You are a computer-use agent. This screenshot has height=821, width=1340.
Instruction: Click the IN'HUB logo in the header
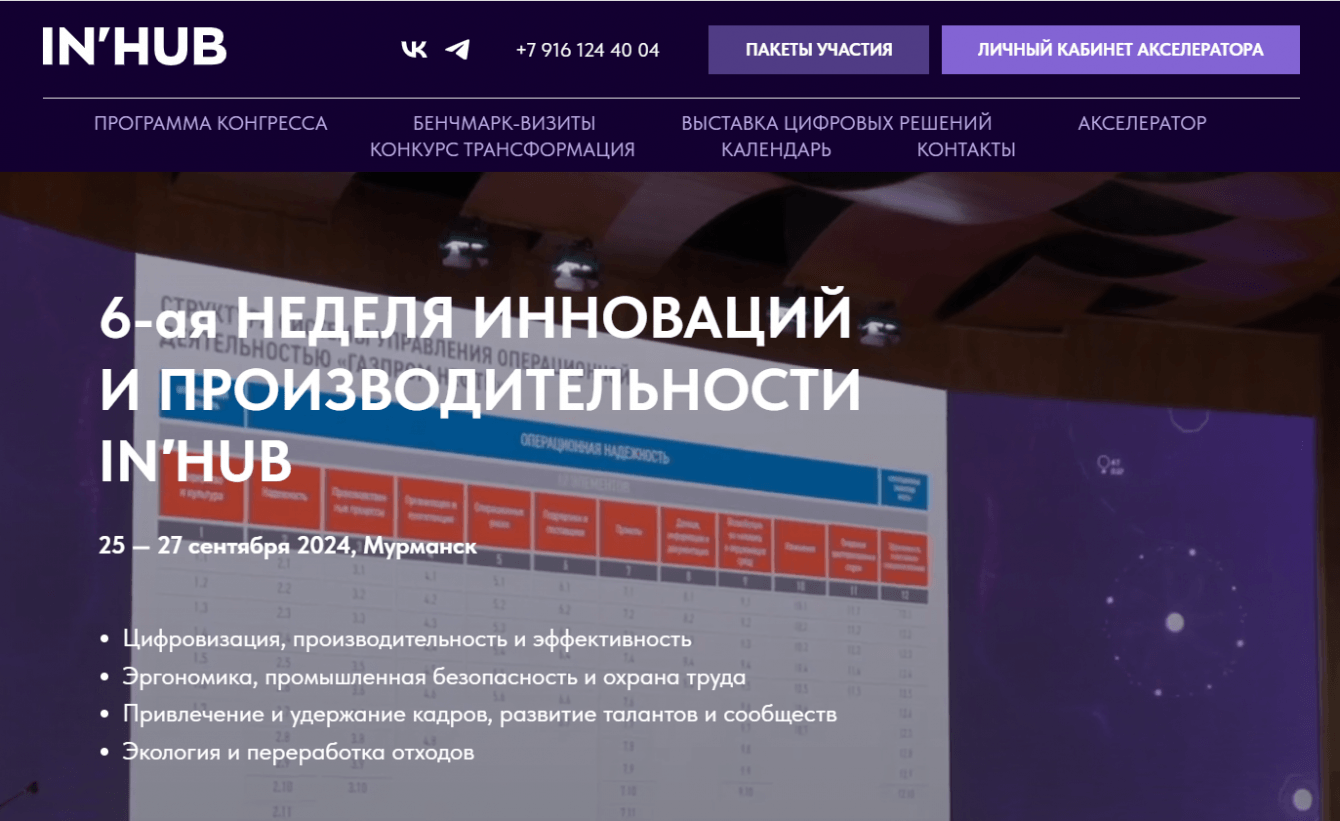135,47
